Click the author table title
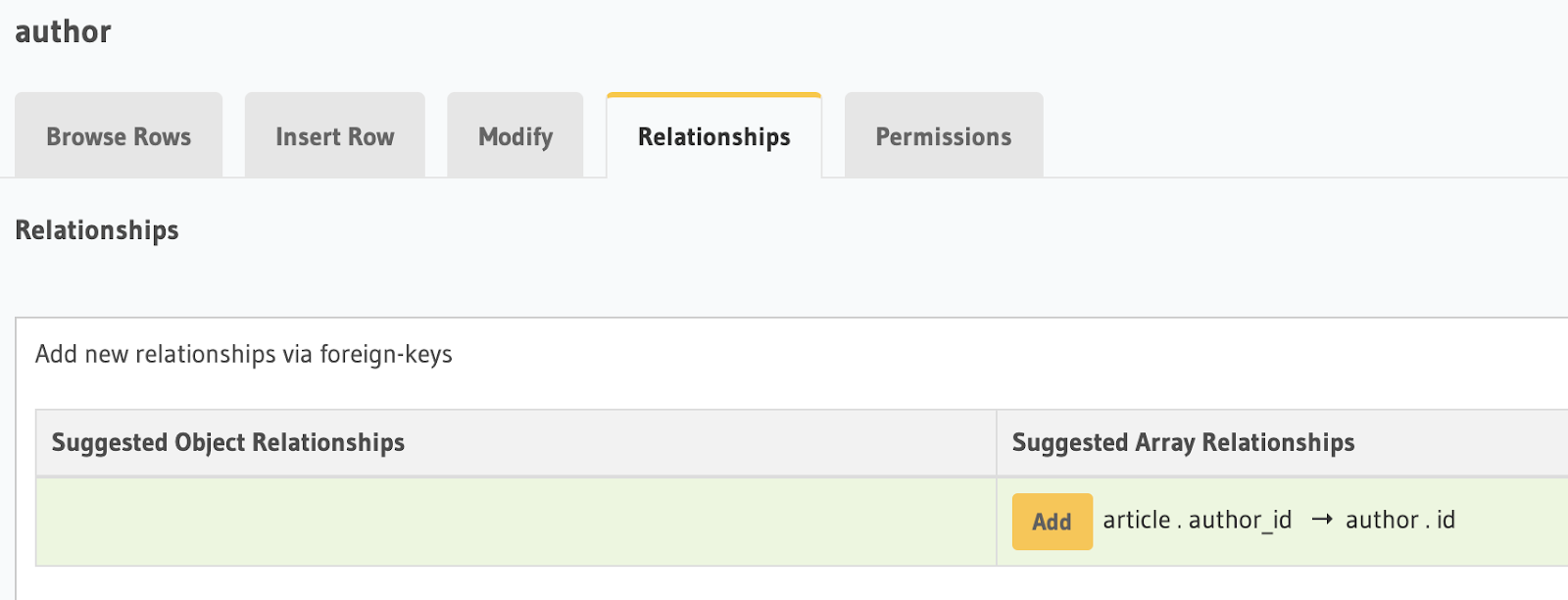Viewport: 1568px width, 600px height. pyautogui.click(x=62, y=30)
